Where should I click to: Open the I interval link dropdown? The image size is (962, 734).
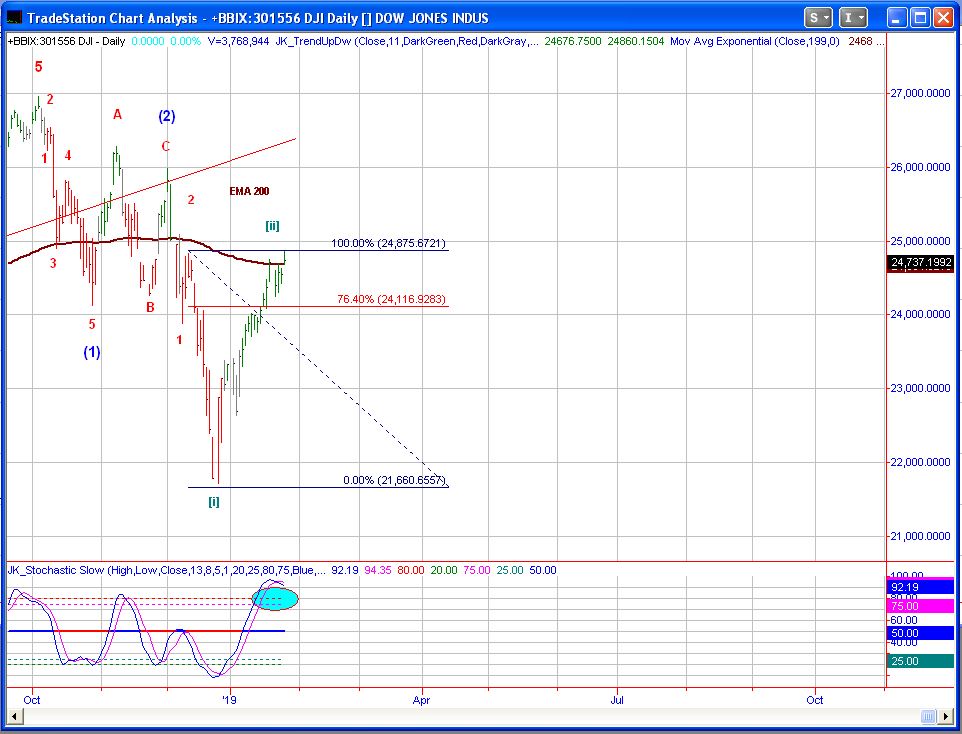pos(853,18)
